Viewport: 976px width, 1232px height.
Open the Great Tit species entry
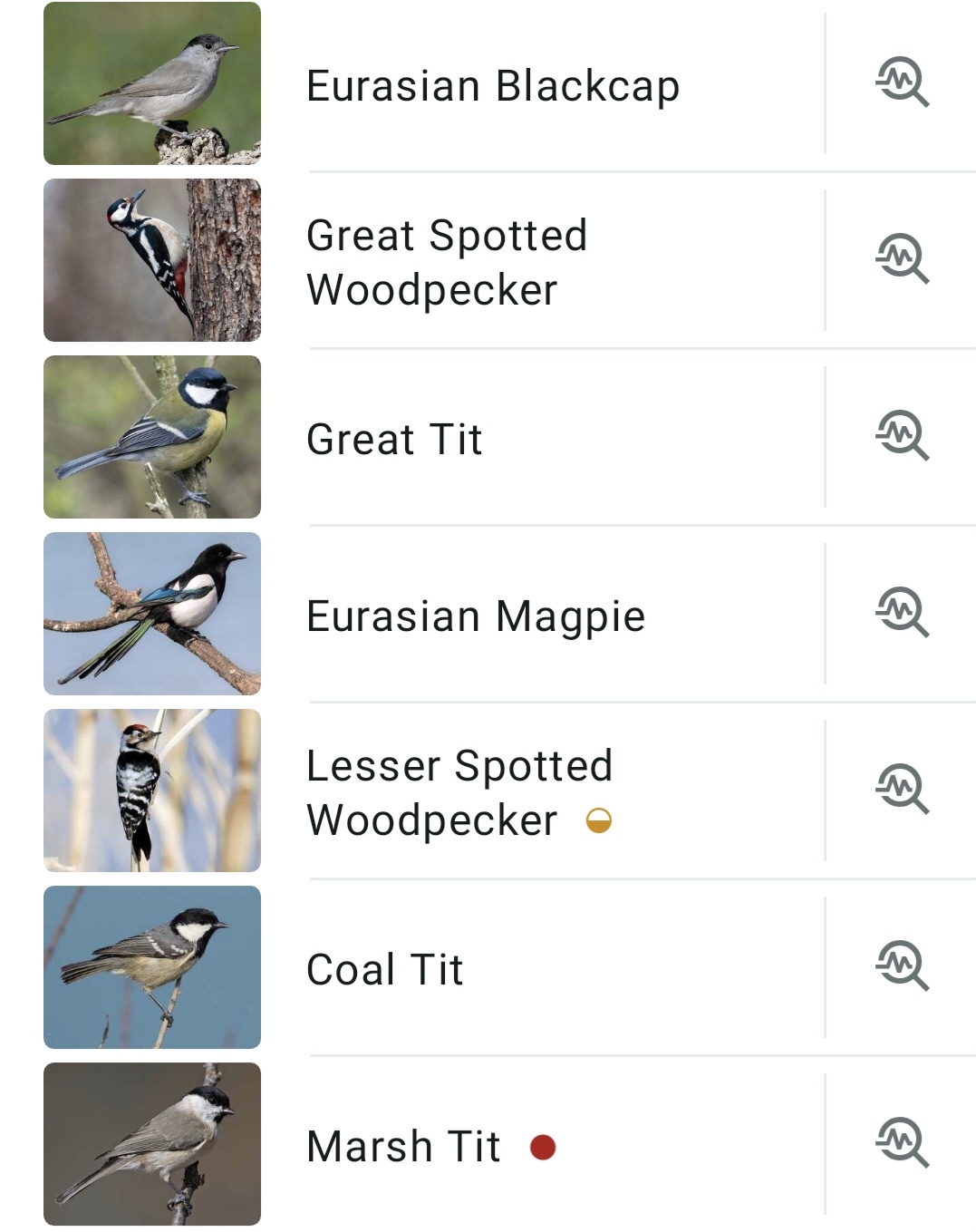tap(394, 440)
